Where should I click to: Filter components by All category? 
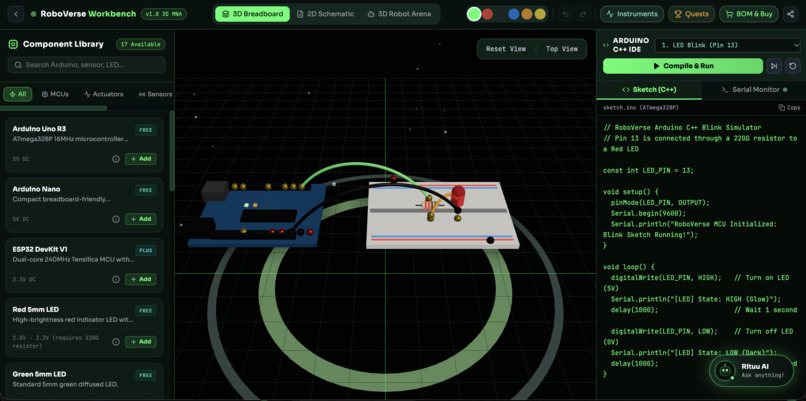(18, 94)
